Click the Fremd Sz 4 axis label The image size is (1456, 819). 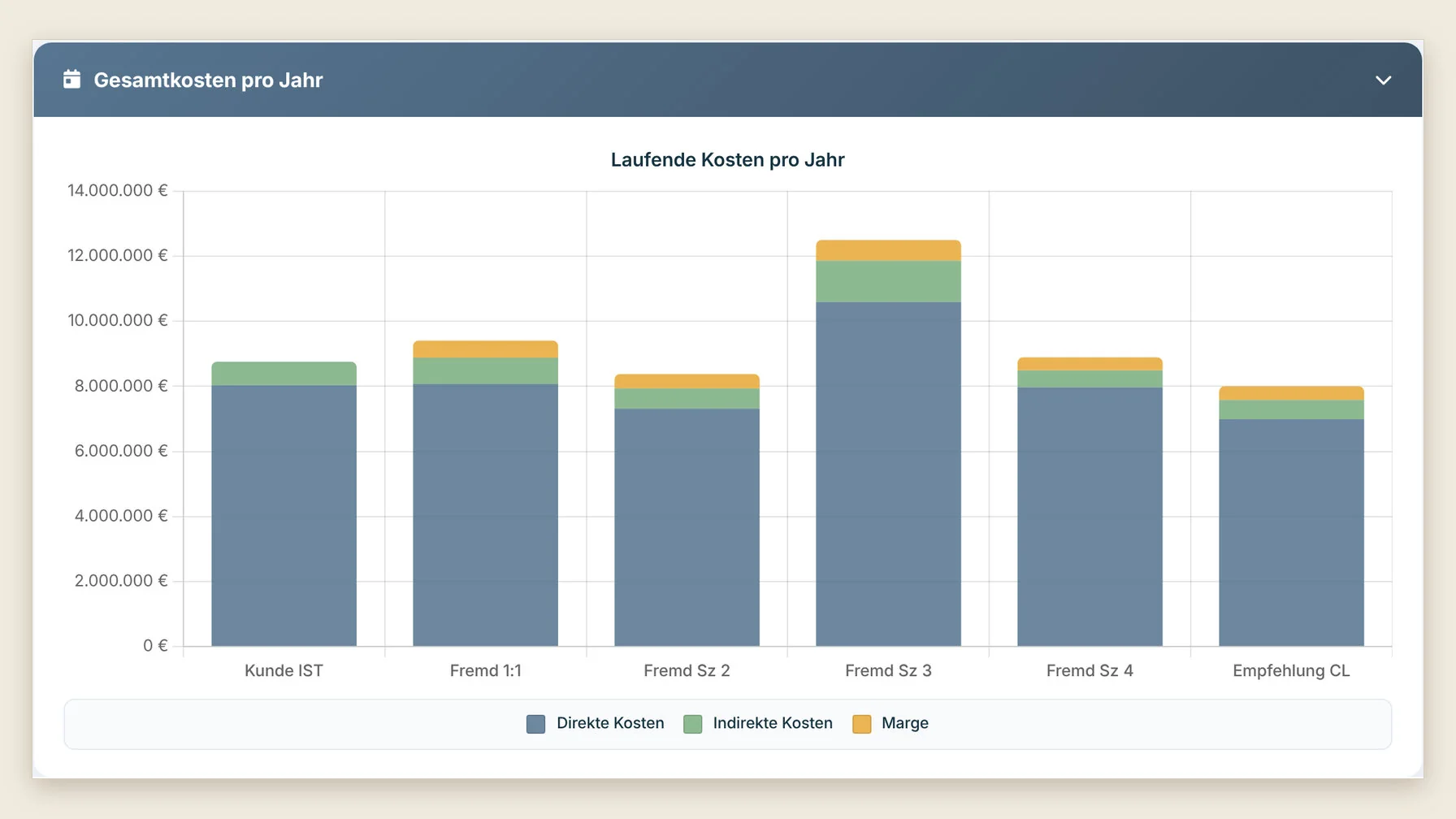click(x=1090, y=670)
